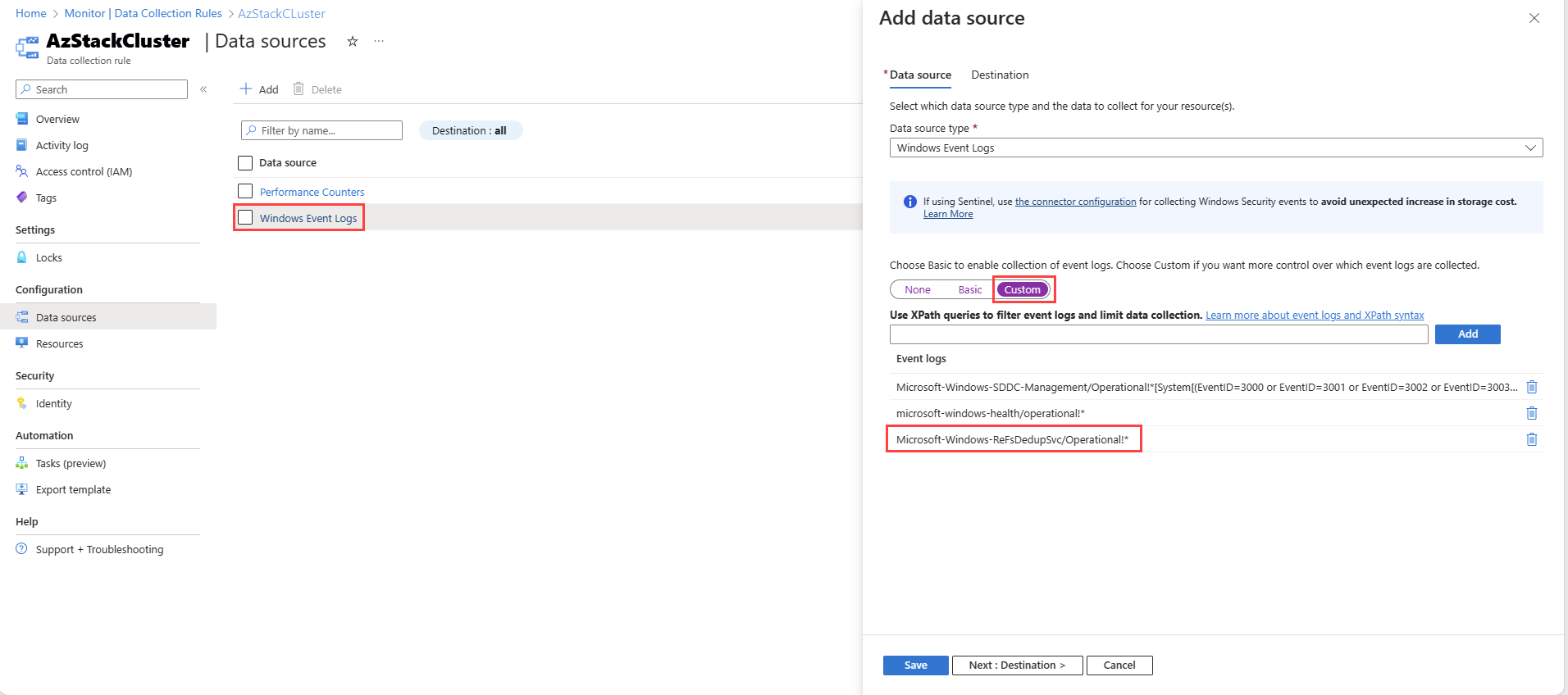Viewport: 1568px width, 695px height.
Task: Favorite this page with the star icon
Action: pyautogui.click(x=353, y=41)
